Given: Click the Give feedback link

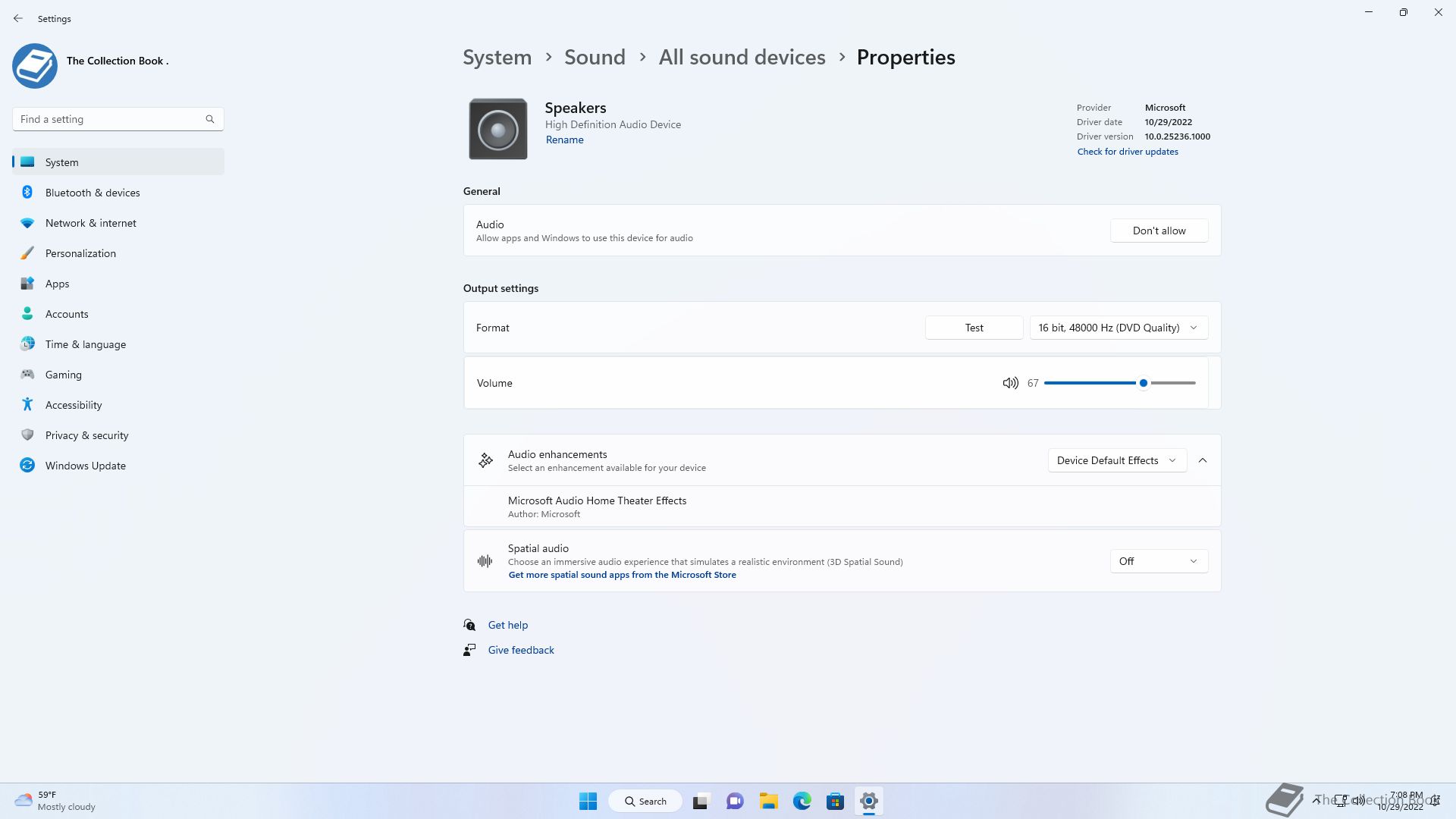Looking at the screenshot, I should tap(521, 650).
